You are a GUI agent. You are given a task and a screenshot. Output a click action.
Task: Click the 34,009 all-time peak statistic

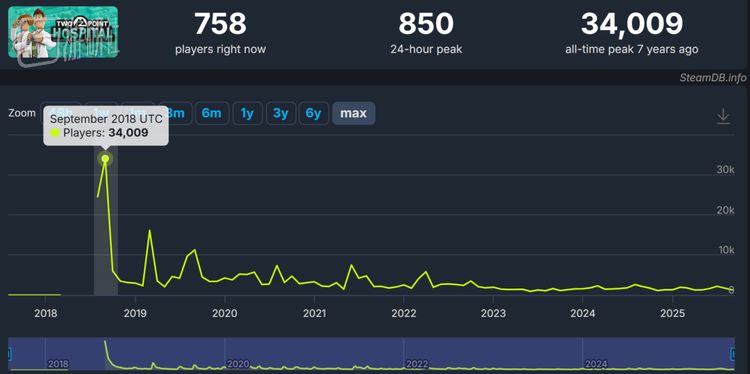click(631, 24)
